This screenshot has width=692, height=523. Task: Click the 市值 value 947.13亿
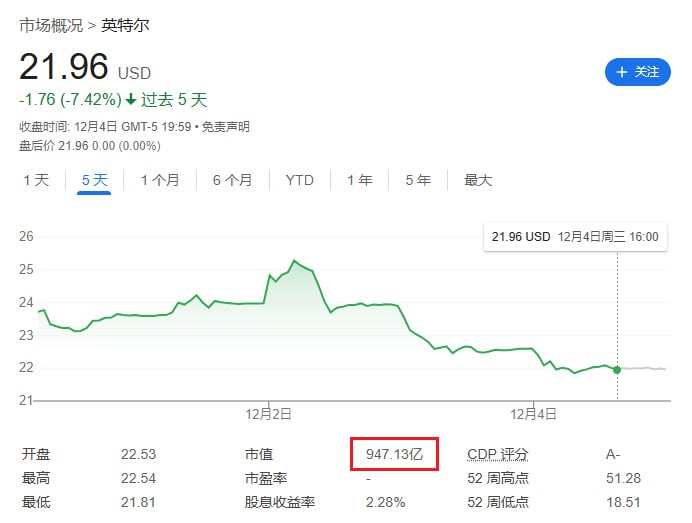click(395, 454)
